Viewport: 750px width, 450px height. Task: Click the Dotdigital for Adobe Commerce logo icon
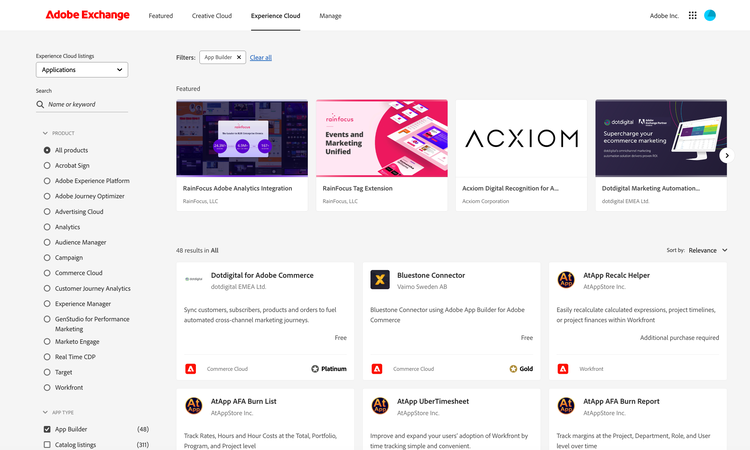coord(193,279)
